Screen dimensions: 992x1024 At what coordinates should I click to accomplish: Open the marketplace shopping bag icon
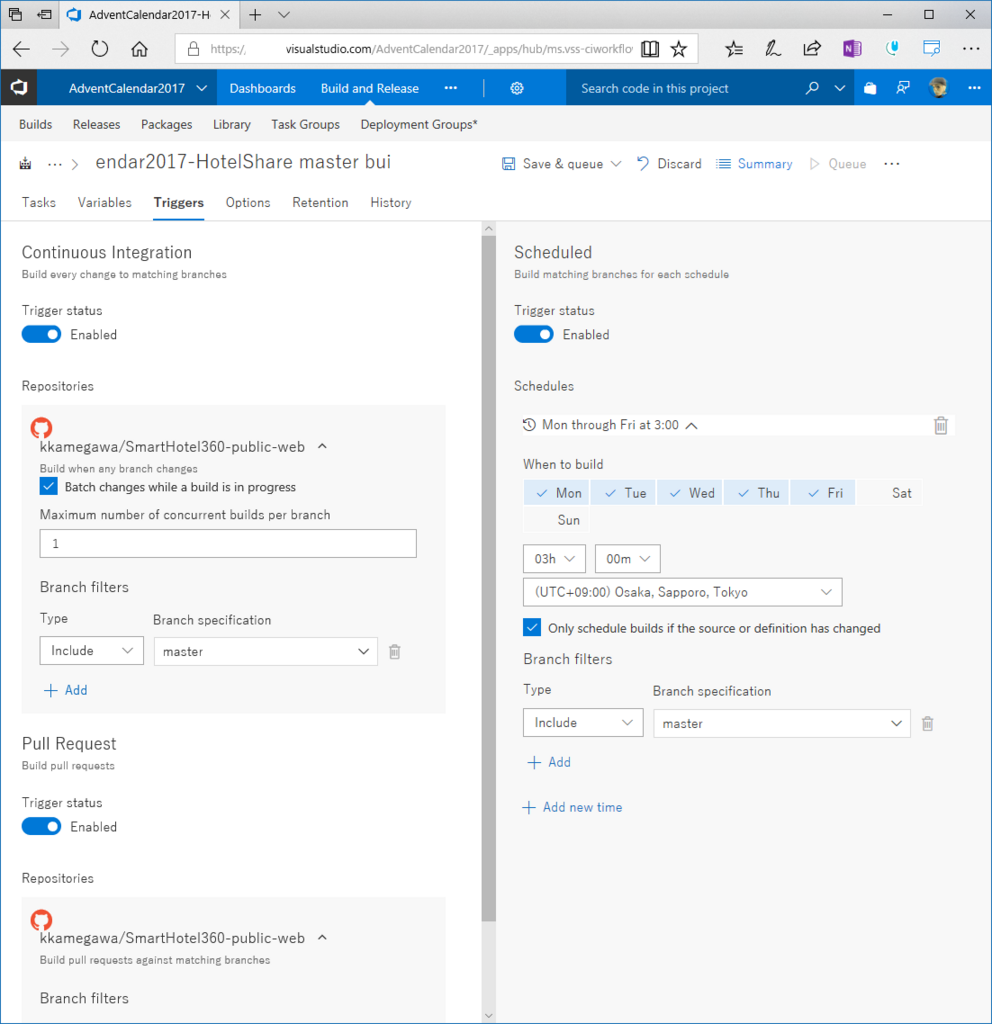870,88
